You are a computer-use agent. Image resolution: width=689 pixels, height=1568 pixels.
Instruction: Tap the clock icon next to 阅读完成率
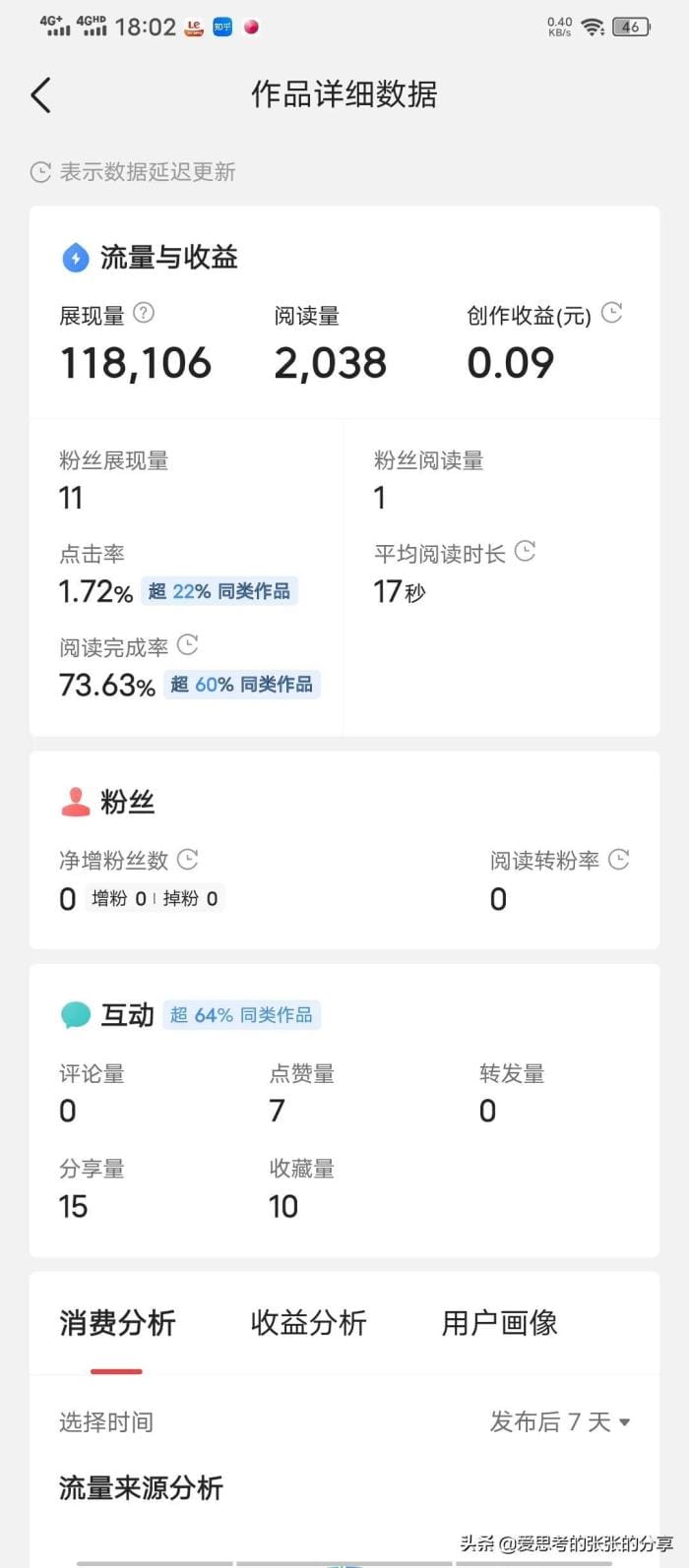pyautogui.click(x=187, y=645)
